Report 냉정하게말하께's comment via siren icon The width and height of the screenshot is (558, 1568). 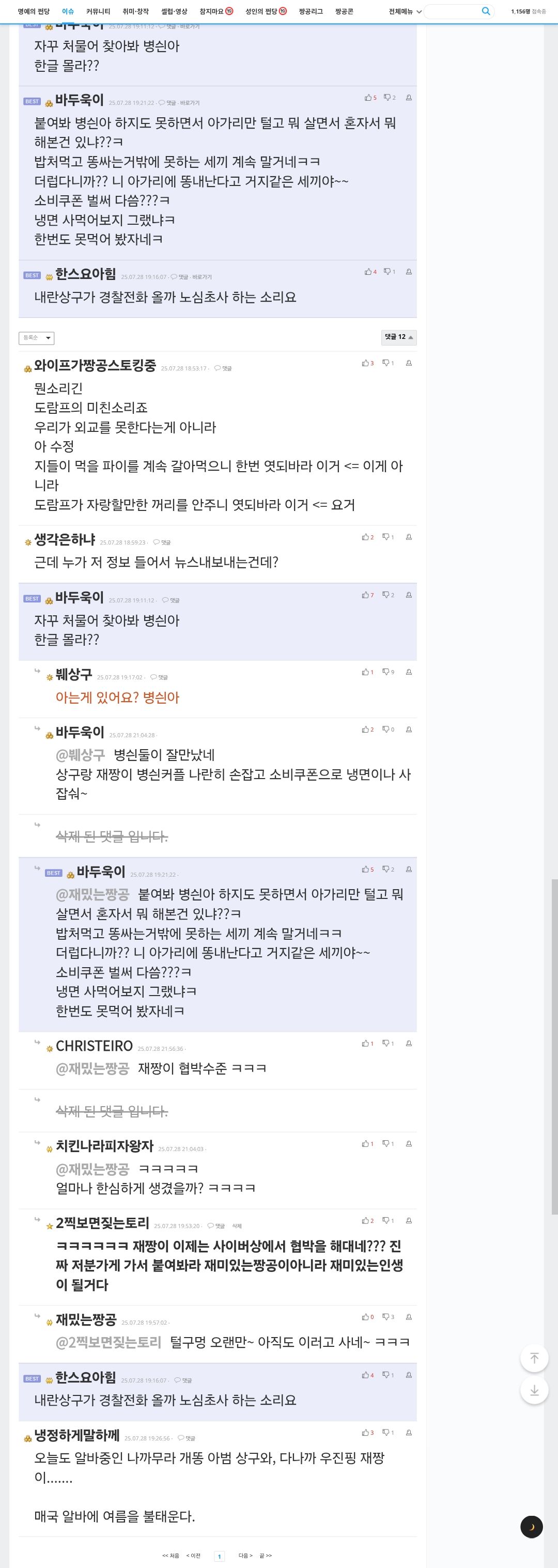point(409,1433)
